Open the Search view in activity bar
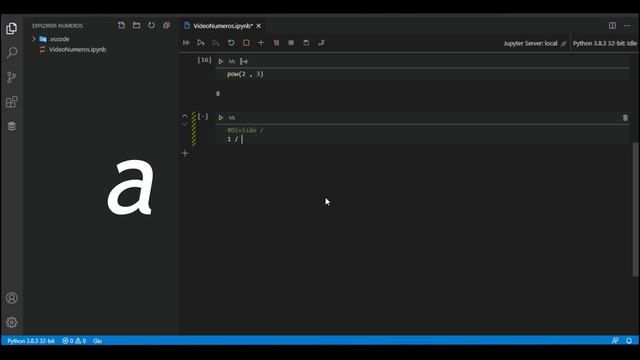Image resolution: width=640 pixels, height=360 pixels. 11,53
